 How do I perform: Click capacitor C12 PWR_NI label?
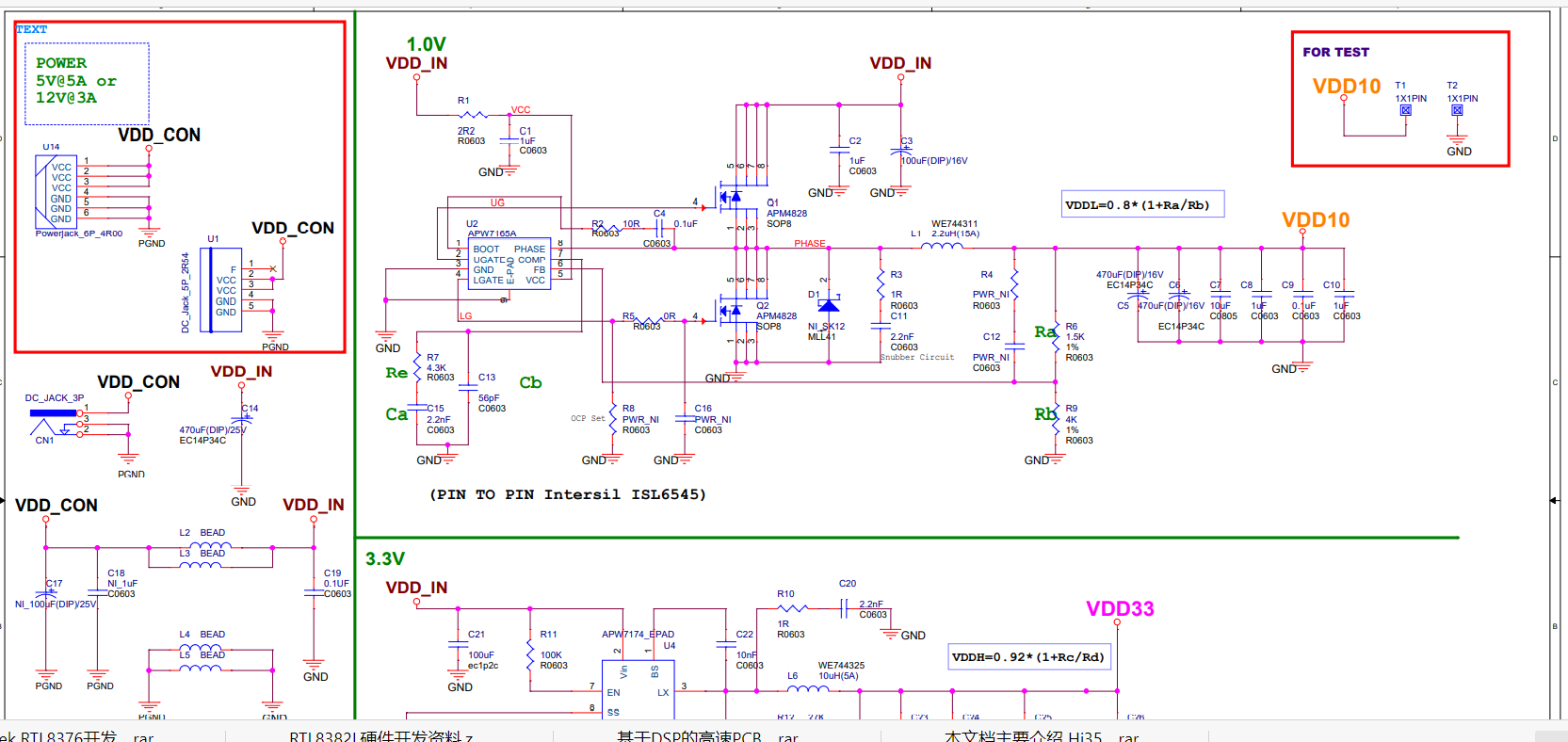coord(990,352)
